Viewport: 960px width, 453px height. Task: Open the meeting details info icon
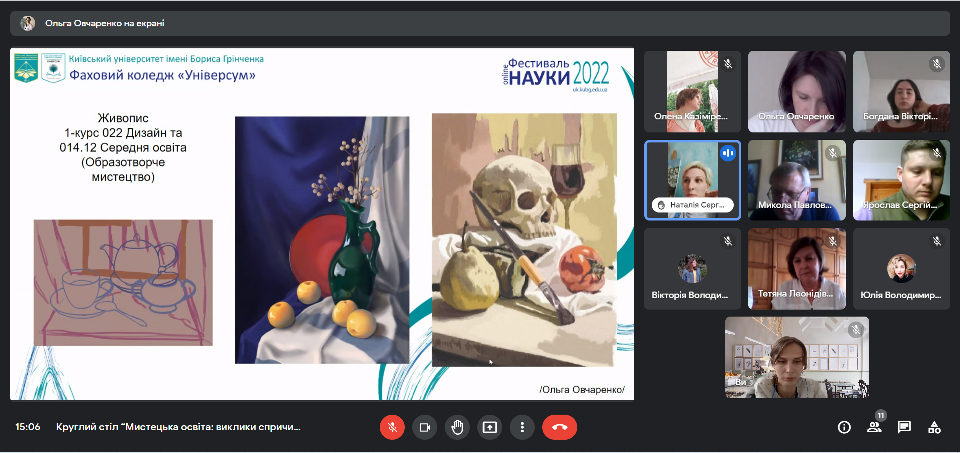[844, 427]
